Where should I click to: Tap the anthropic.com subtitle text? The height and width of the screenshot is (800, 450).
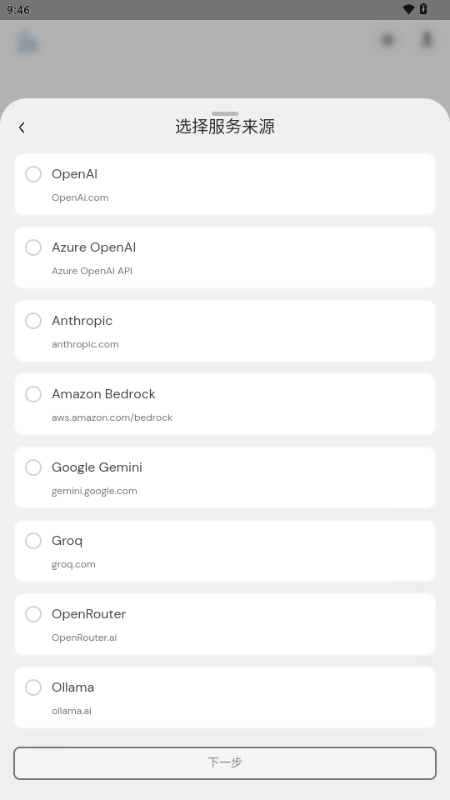click(85, 344)
